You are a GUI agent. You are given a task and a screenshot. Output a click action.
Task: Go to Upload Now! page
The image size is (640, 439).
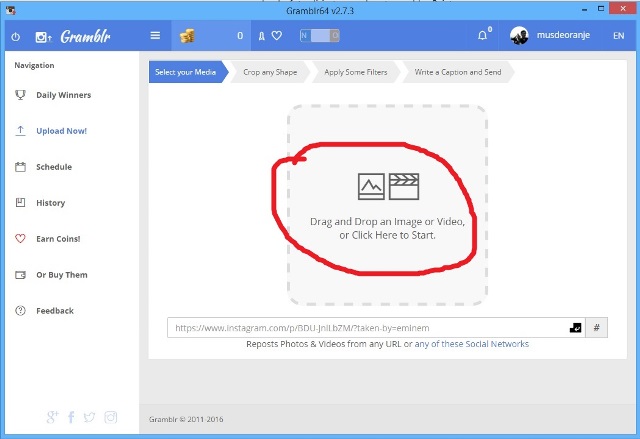click(x=62, y=131)
